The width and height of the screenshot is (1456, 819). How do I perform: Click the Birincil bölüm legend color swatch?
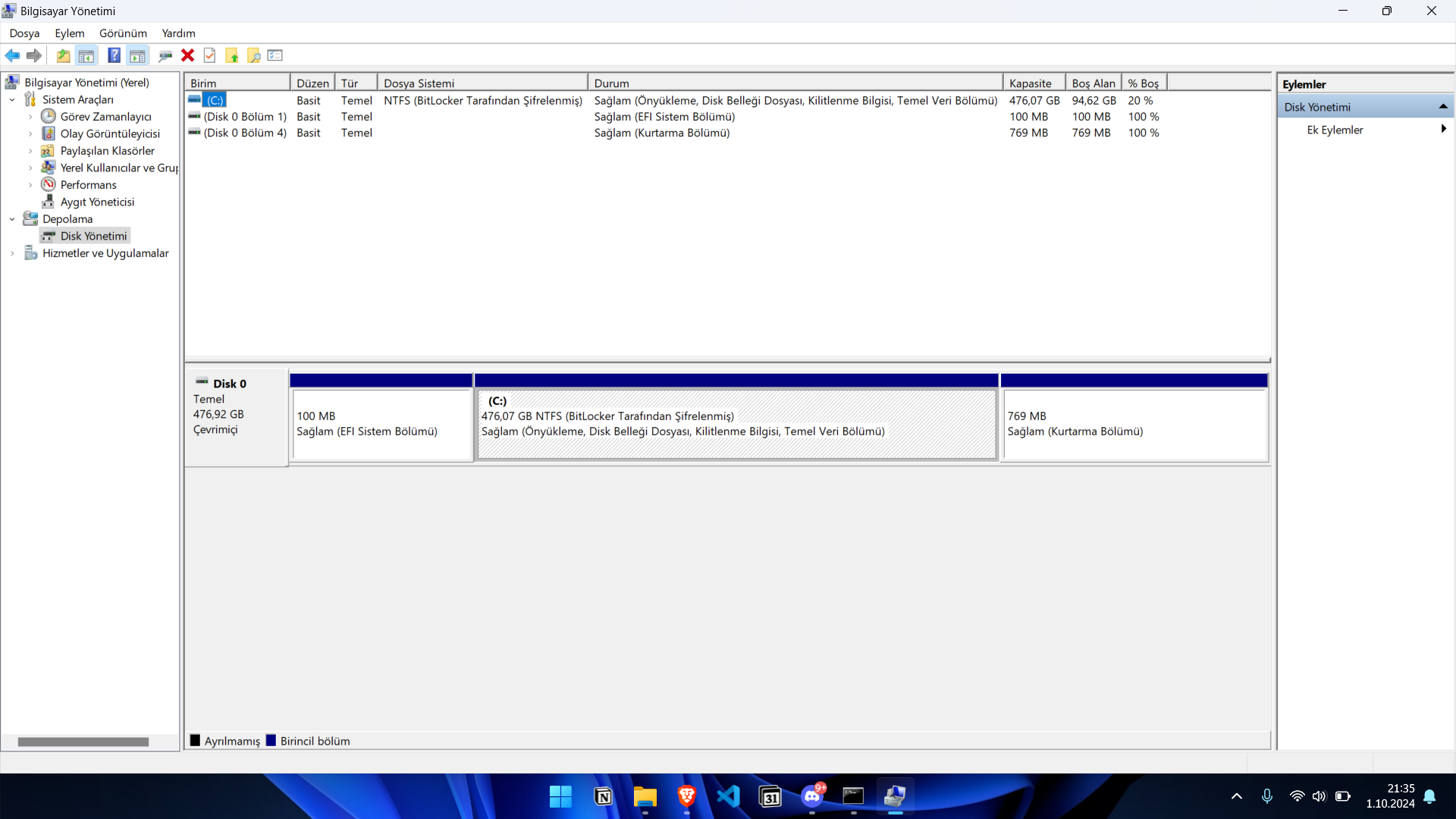point(271,741)
